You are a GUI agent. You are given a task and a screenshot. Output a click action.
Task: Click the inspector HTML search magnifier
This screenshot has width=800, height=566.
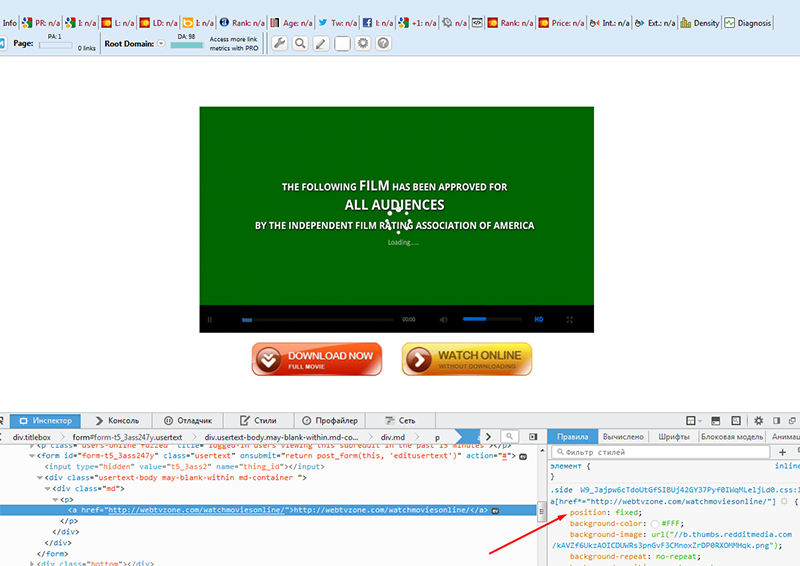[509, 436]
